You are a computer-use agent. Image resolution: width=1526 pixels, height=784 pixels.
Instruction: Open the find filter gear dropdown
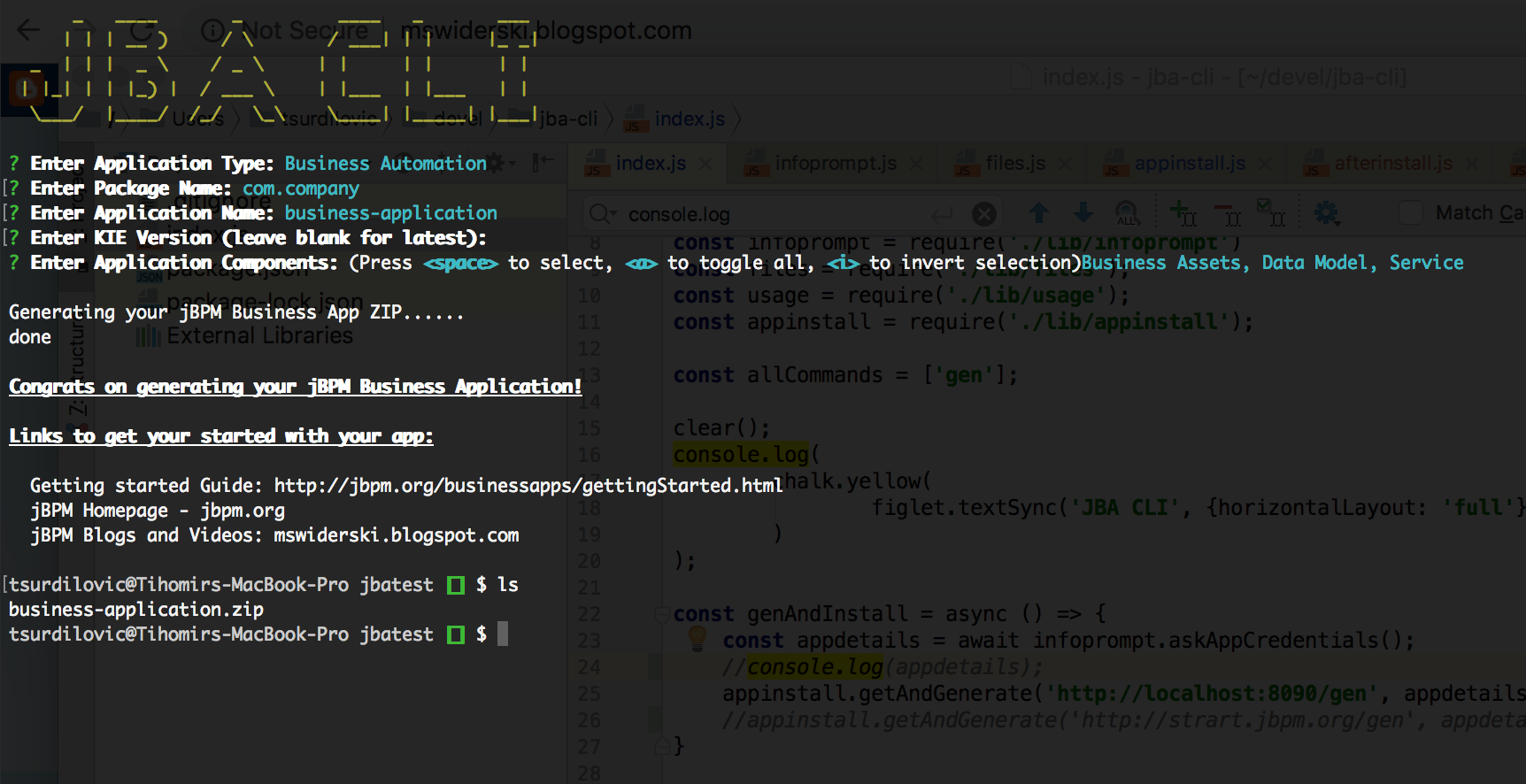pos(1326,213)
